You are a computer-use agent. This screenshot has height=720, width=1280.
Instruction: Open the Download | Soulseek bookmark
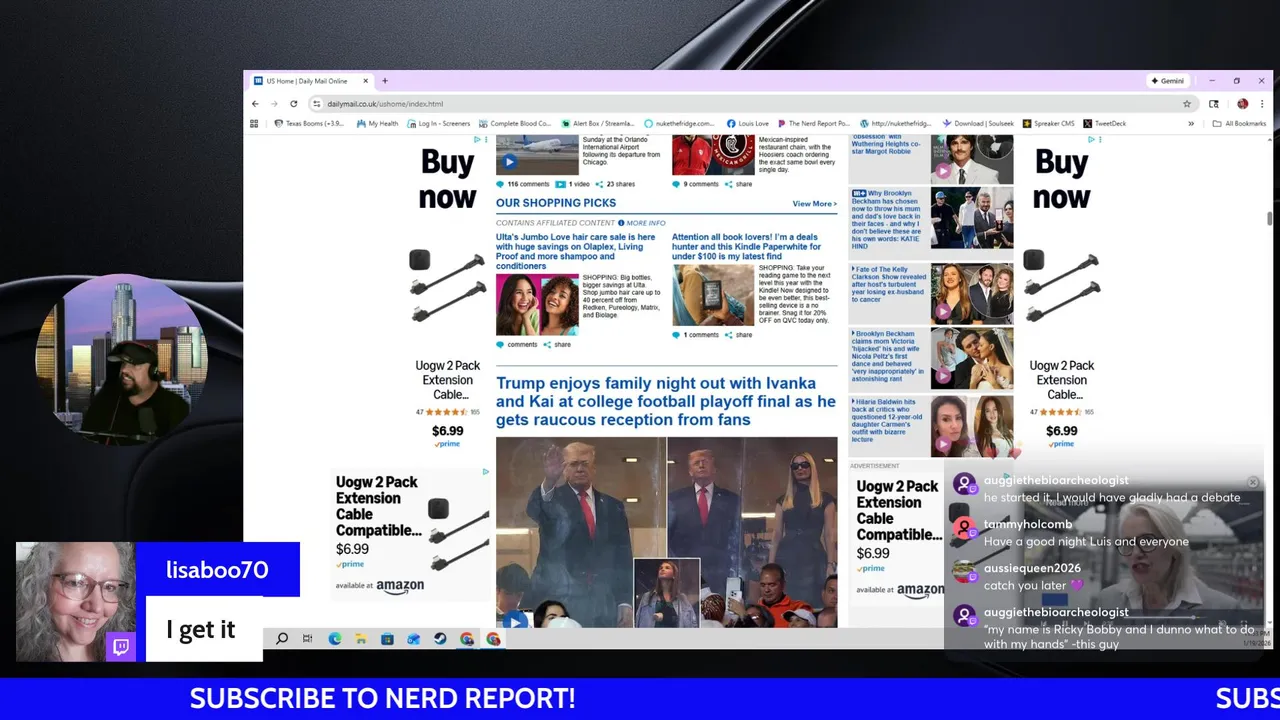click(x=978, y=124)
